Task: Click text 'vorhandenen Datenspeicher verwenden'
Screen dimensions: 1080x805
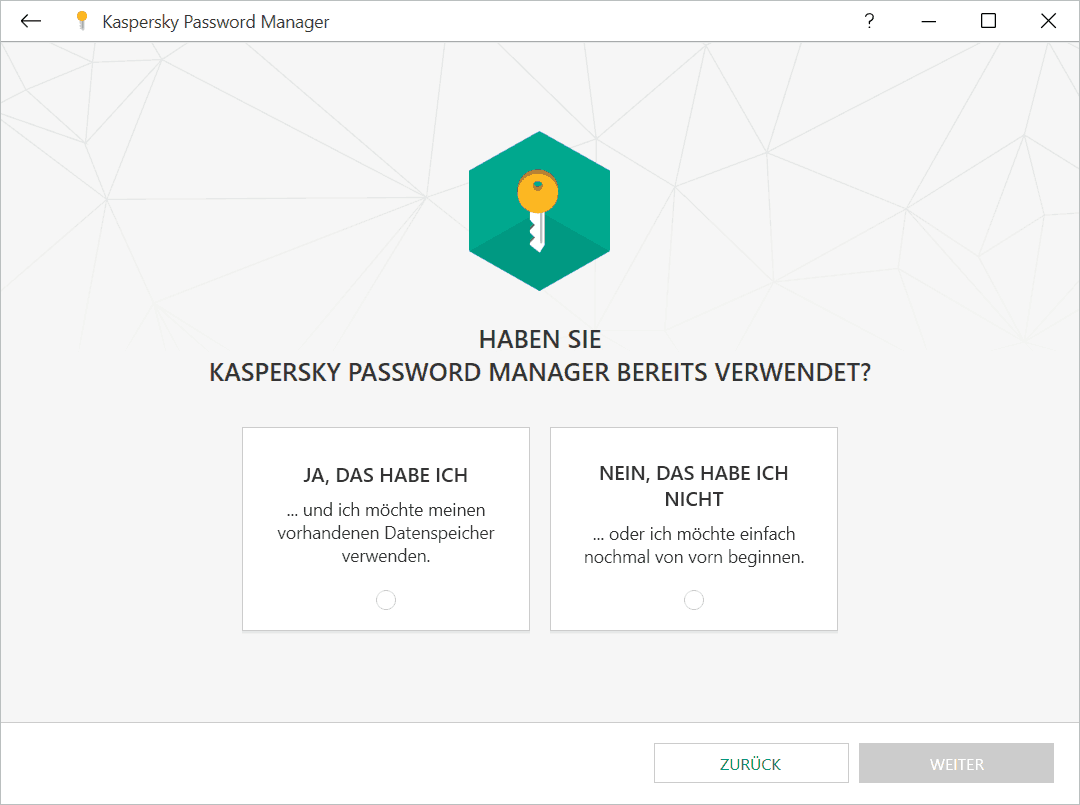Action: click(386, 545)
